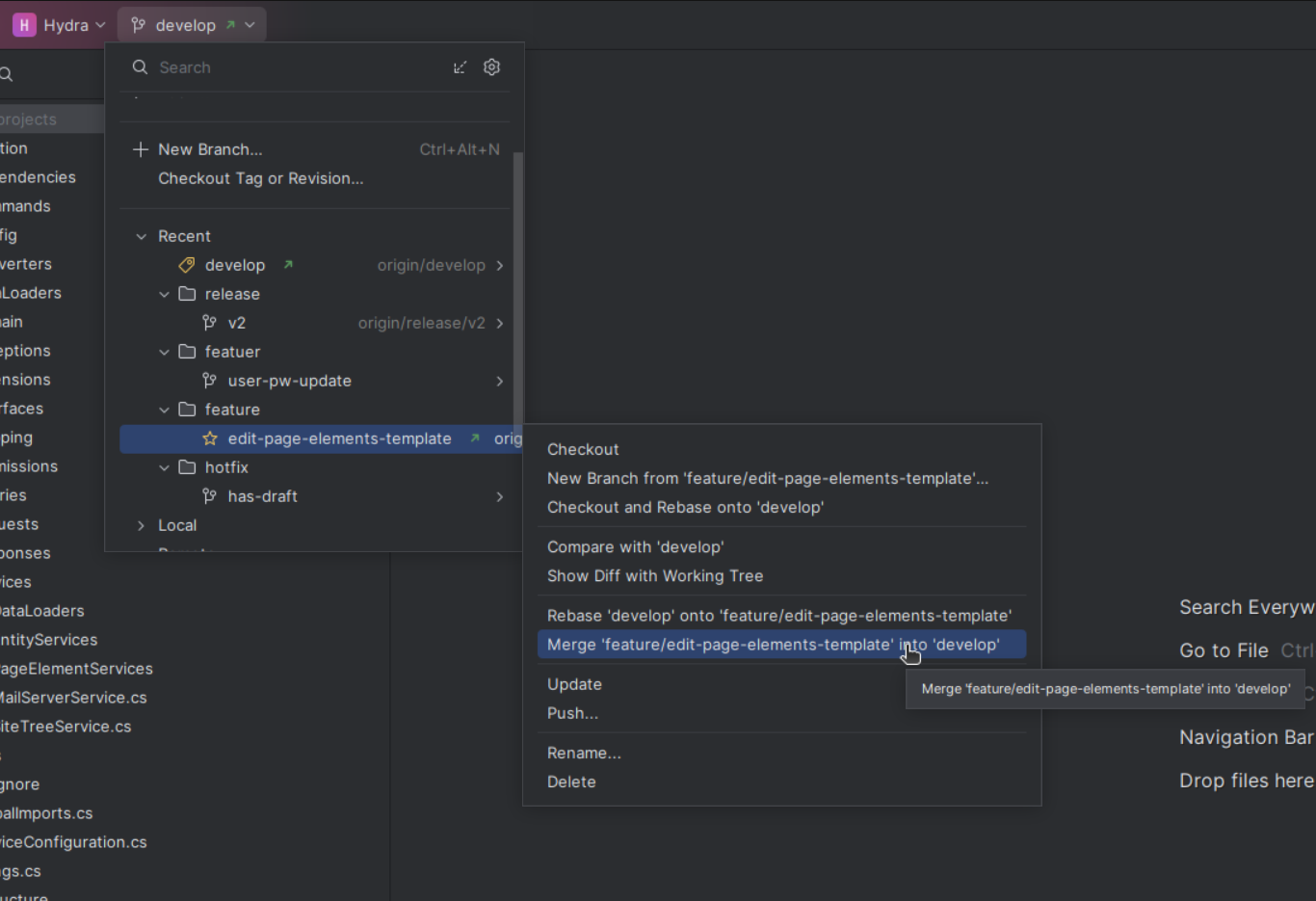This screenshot has height=901, width=1316.
Task: Collapse the Recent branches group
Action: coord(142,236)
